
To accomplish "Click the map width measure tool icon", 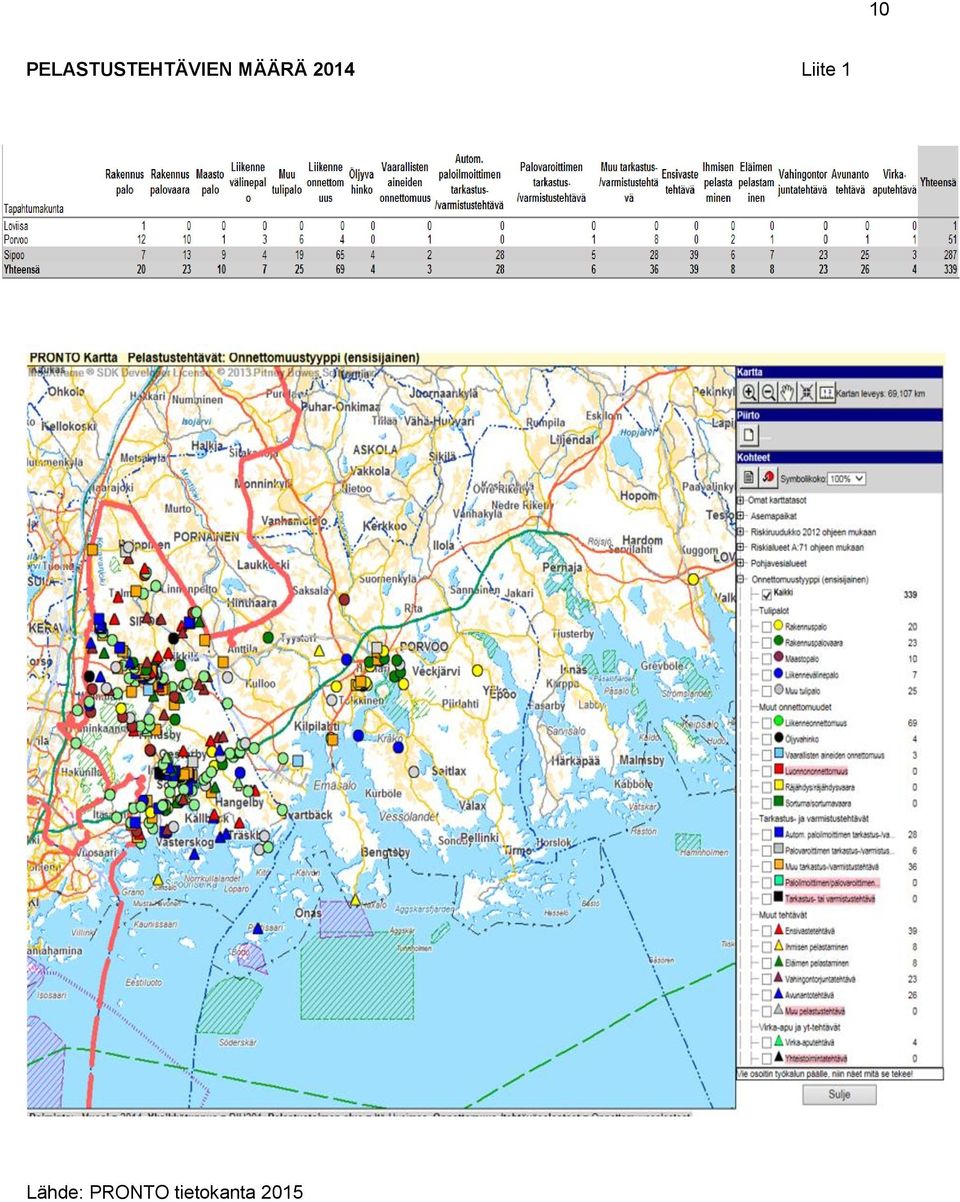I will point(826,393).
